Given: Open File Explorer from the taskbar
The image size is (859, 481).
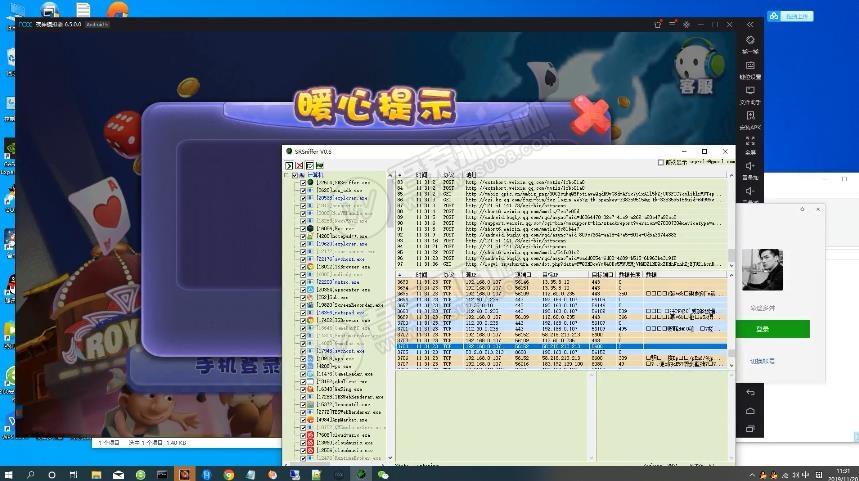Looking at the screenshot, I should click(96, 474).
